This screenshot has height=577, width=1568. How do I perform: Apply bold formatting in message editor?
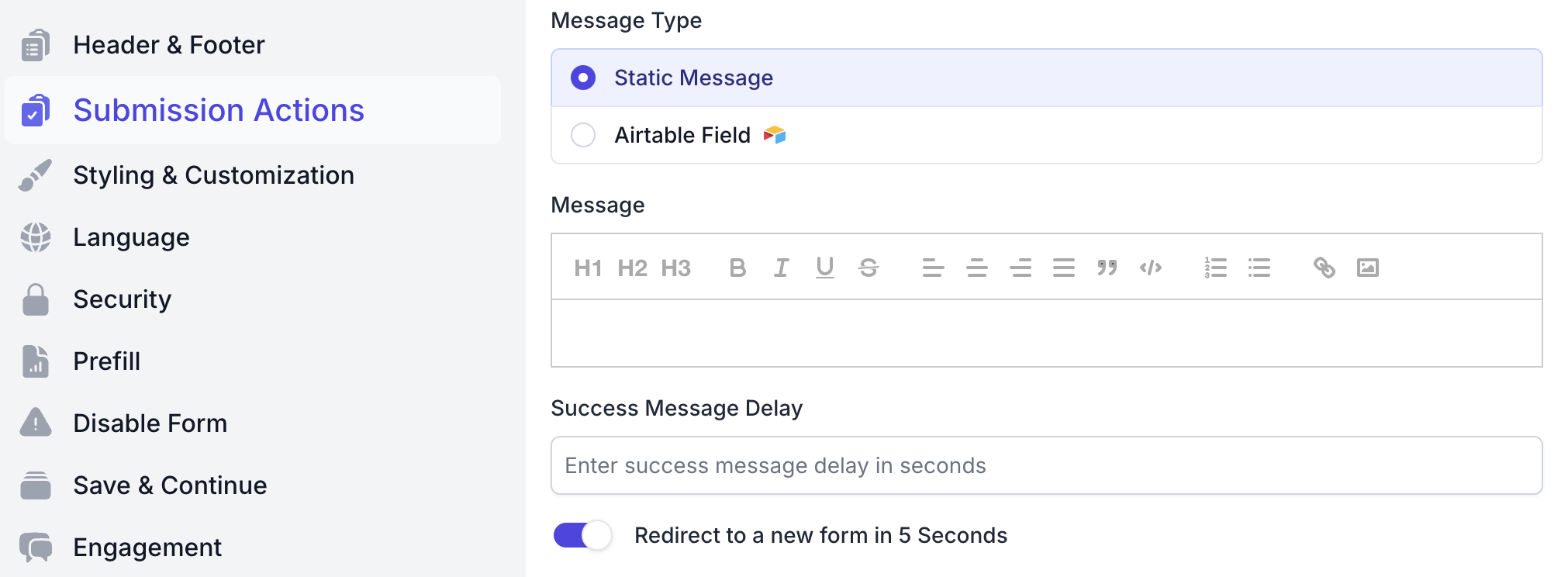[x=737, y=268]
